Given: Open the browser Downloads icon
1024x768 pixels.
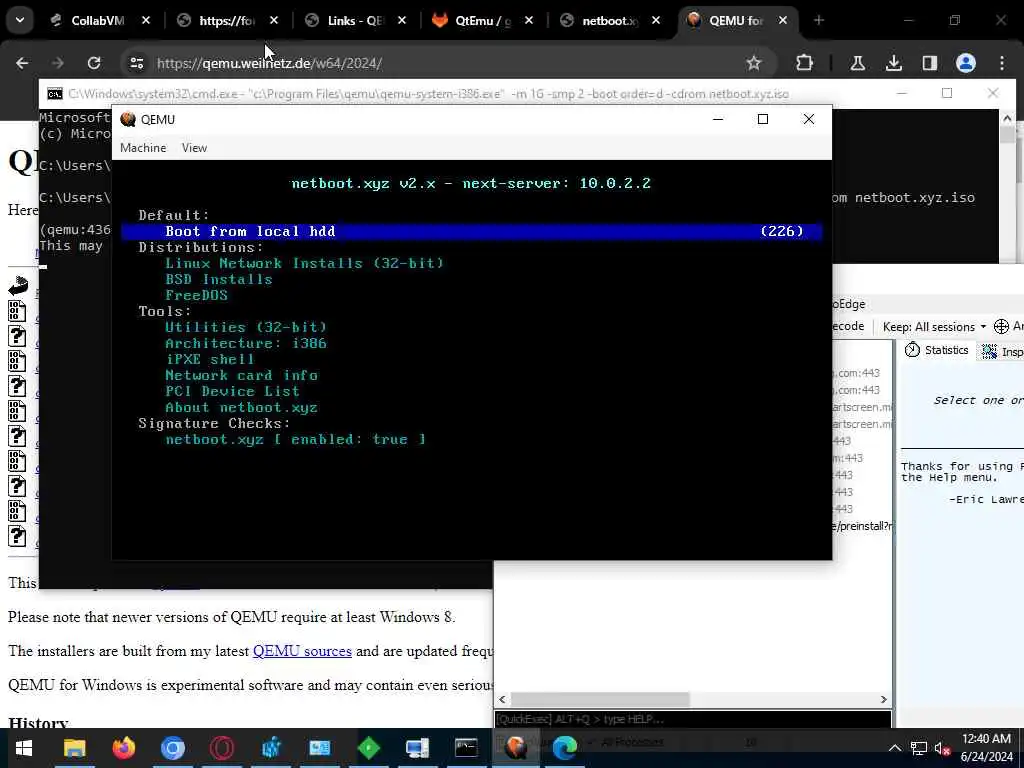Looking at the screenshot, I should (x=893, y=63).
